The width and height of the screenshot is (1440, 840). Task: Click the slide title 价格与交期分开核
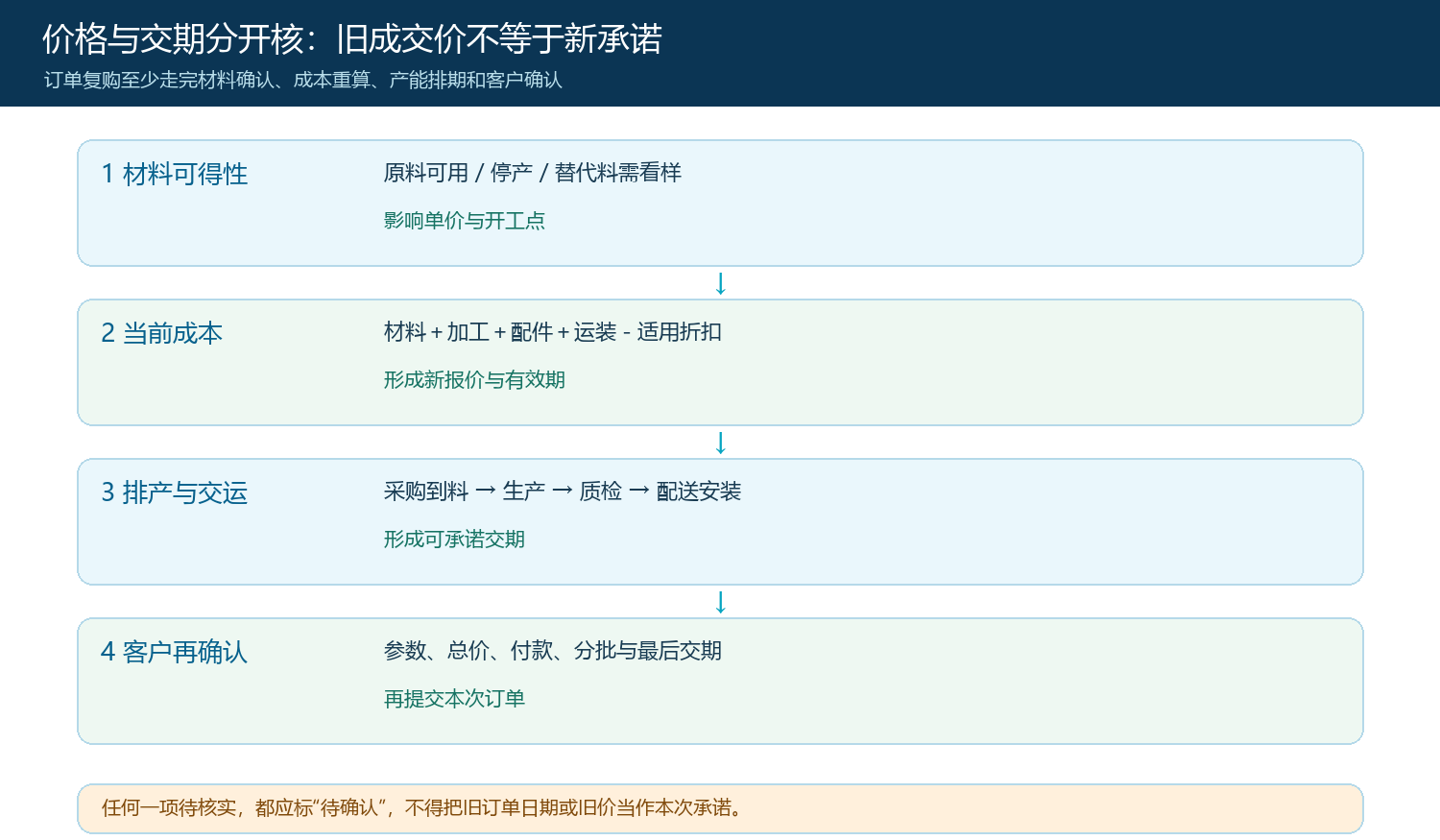tap(352, 39)
